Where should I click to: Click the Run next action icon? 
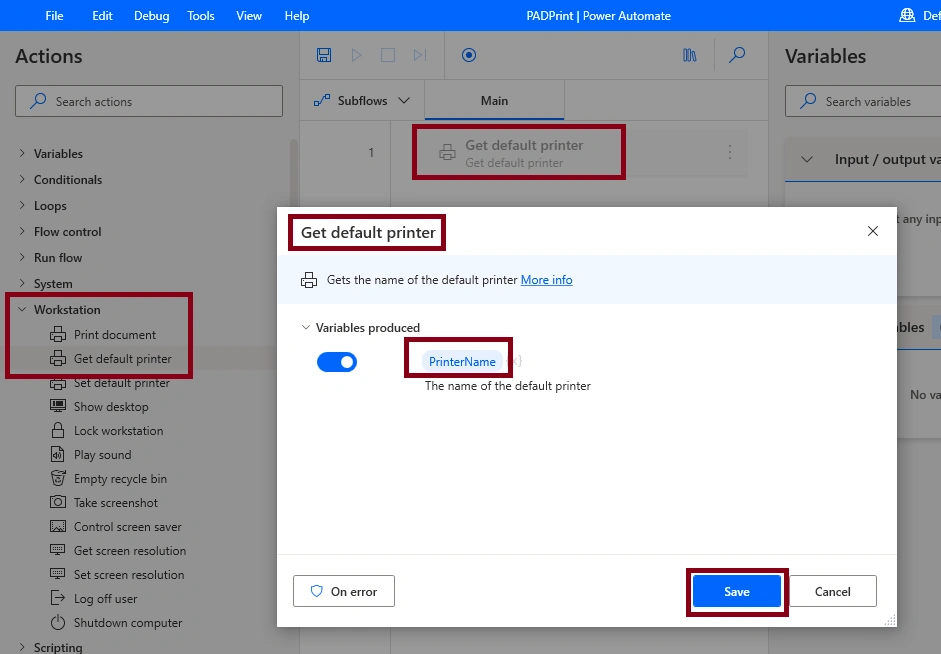click(x=420, y=55)
